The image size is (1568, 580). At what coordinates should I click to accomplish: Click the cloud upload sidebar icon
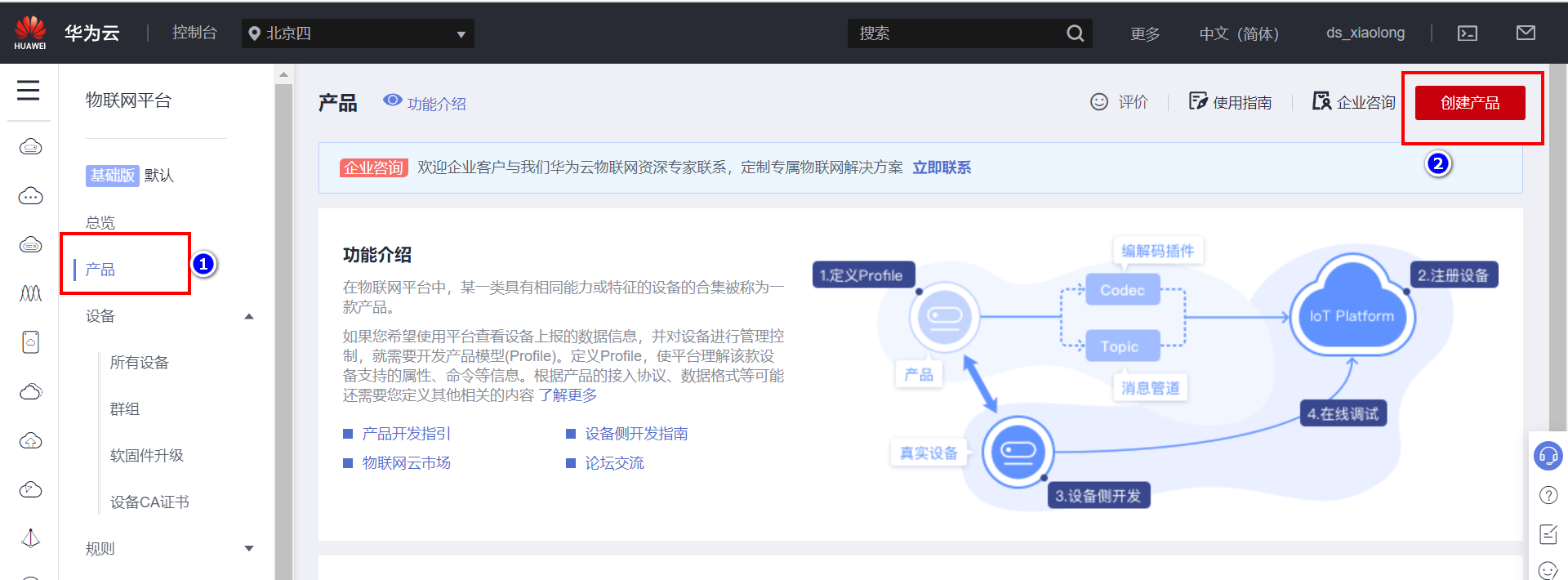click(x=30, y=440)
